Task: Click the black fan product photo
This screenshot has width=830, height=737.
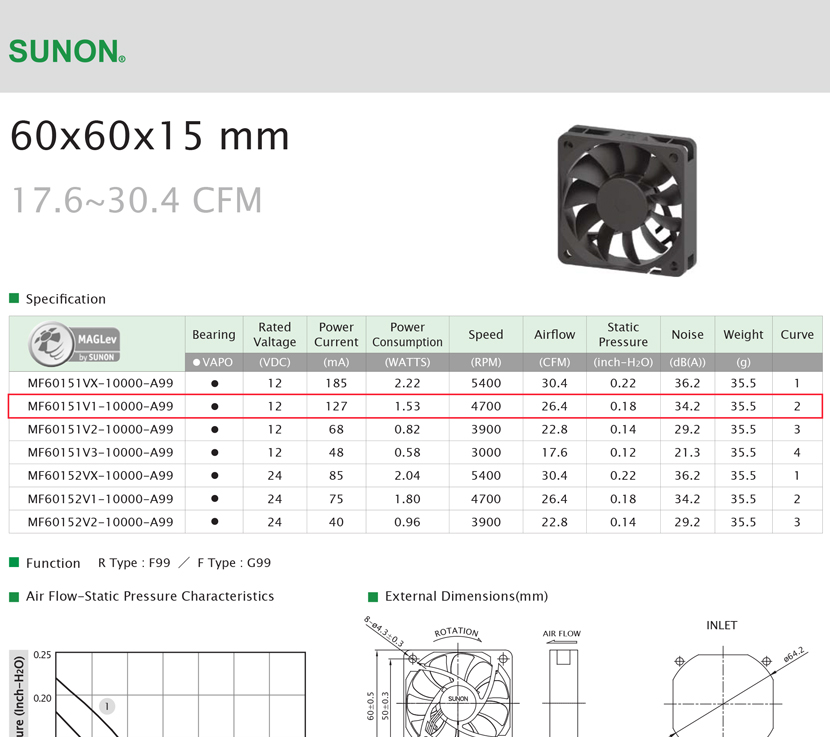Action: [627, 200]
